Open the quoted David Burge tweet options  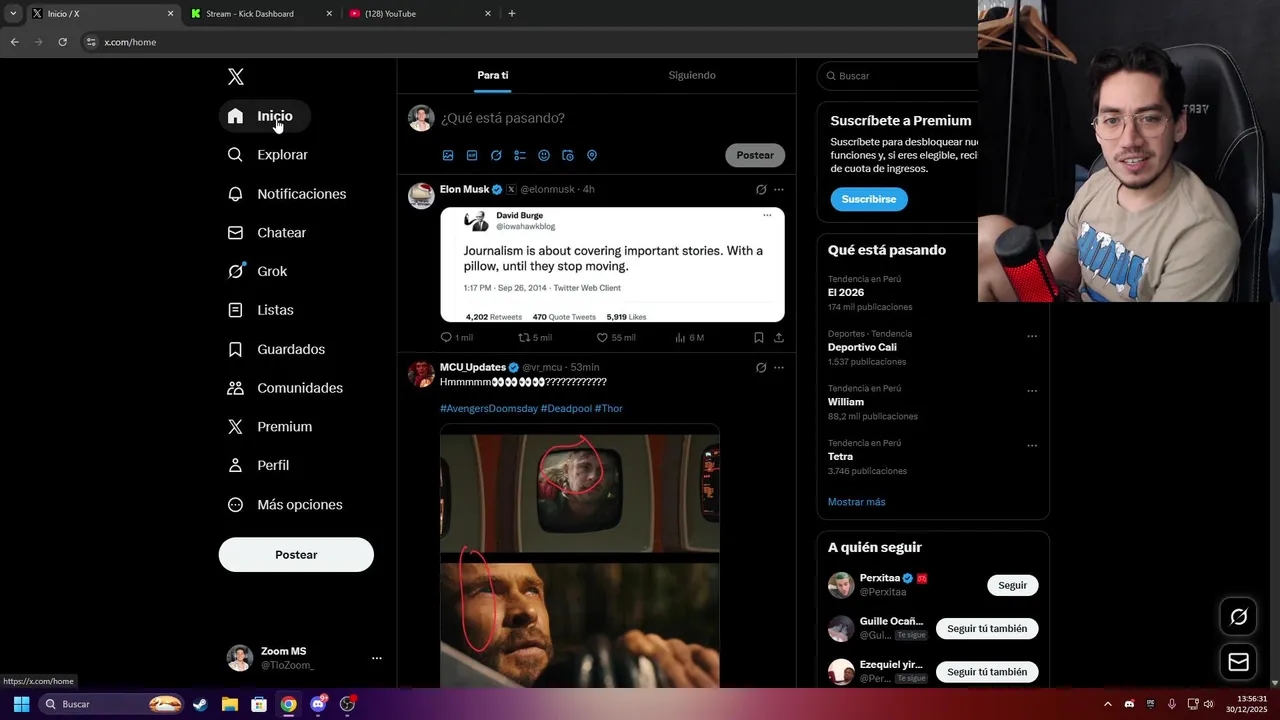point(767,215)
